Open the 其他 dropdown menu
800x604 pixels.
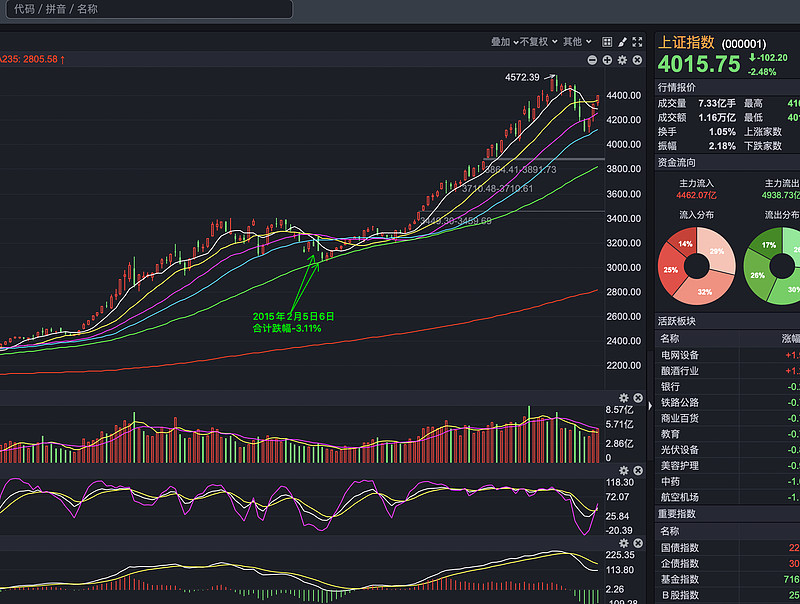pyautogui.click(x=577, y=42)
